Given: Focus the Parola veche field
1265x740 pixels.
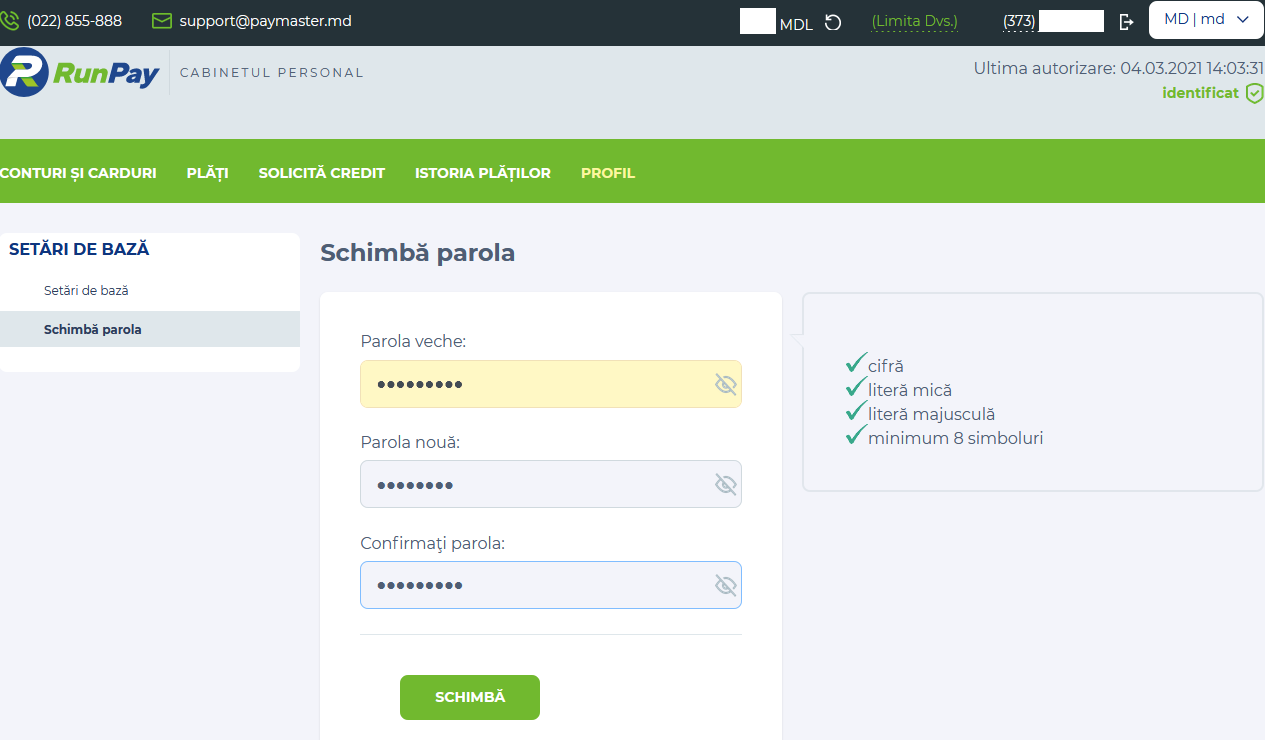Looking at the screenshot, I should 551,384.
